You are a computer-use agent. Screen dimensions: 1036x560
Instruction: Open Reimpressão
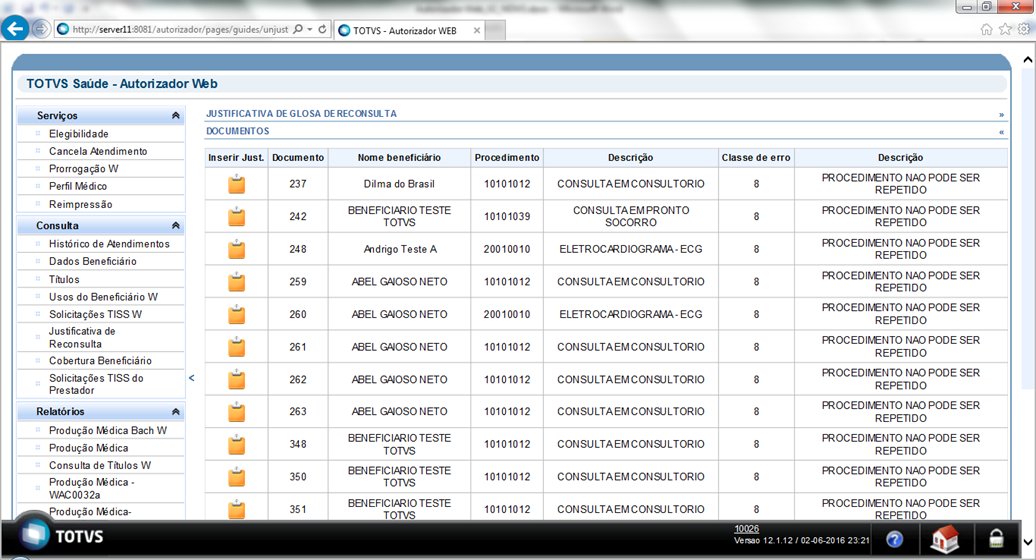coord(81,205)
